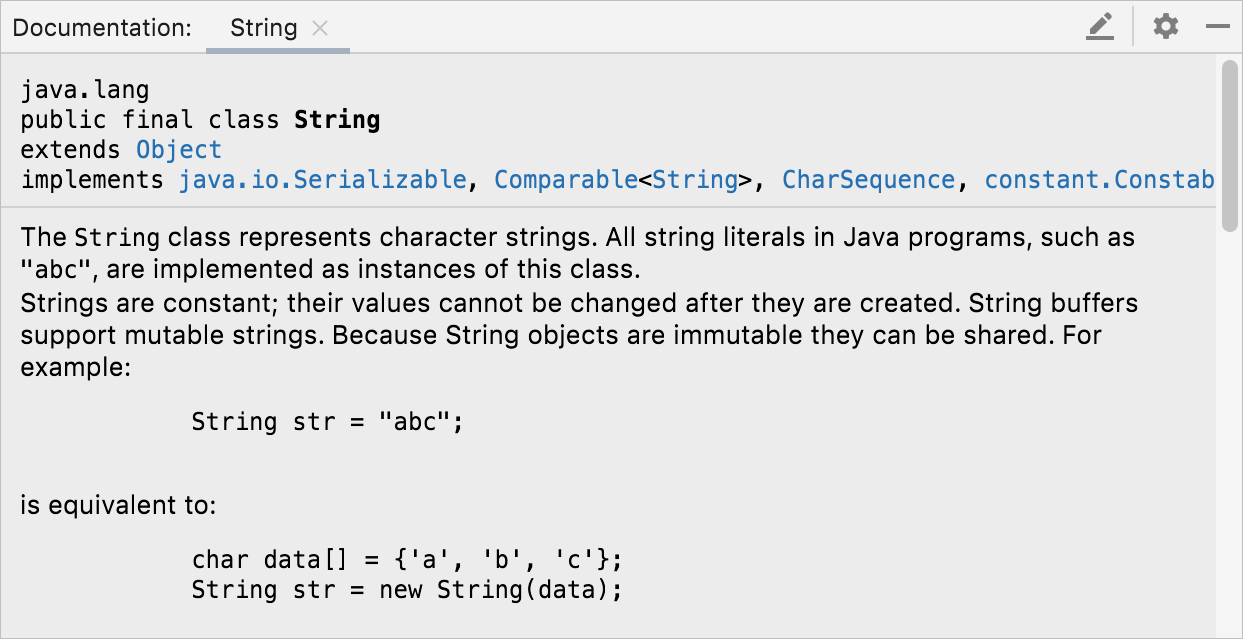
Task: Open the Comparable interface link
Action: (566, 179)
